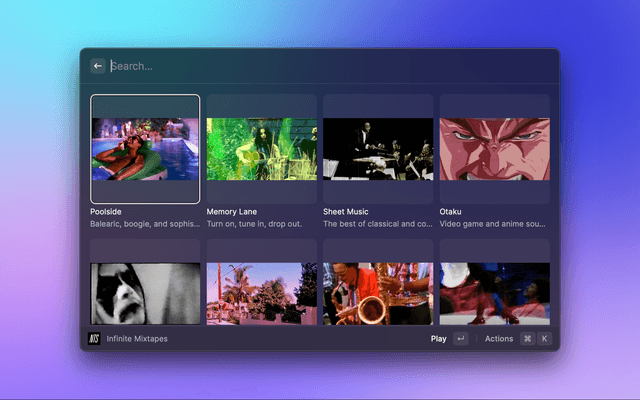
Task: Pick the black-and-white face thumbnail
Action: tap(145, 293)
